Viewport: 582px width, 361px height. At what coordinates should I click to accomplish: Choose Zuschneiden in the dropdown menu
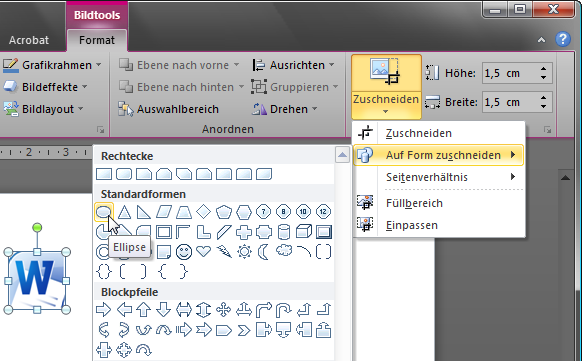click(x=438, y=133)
